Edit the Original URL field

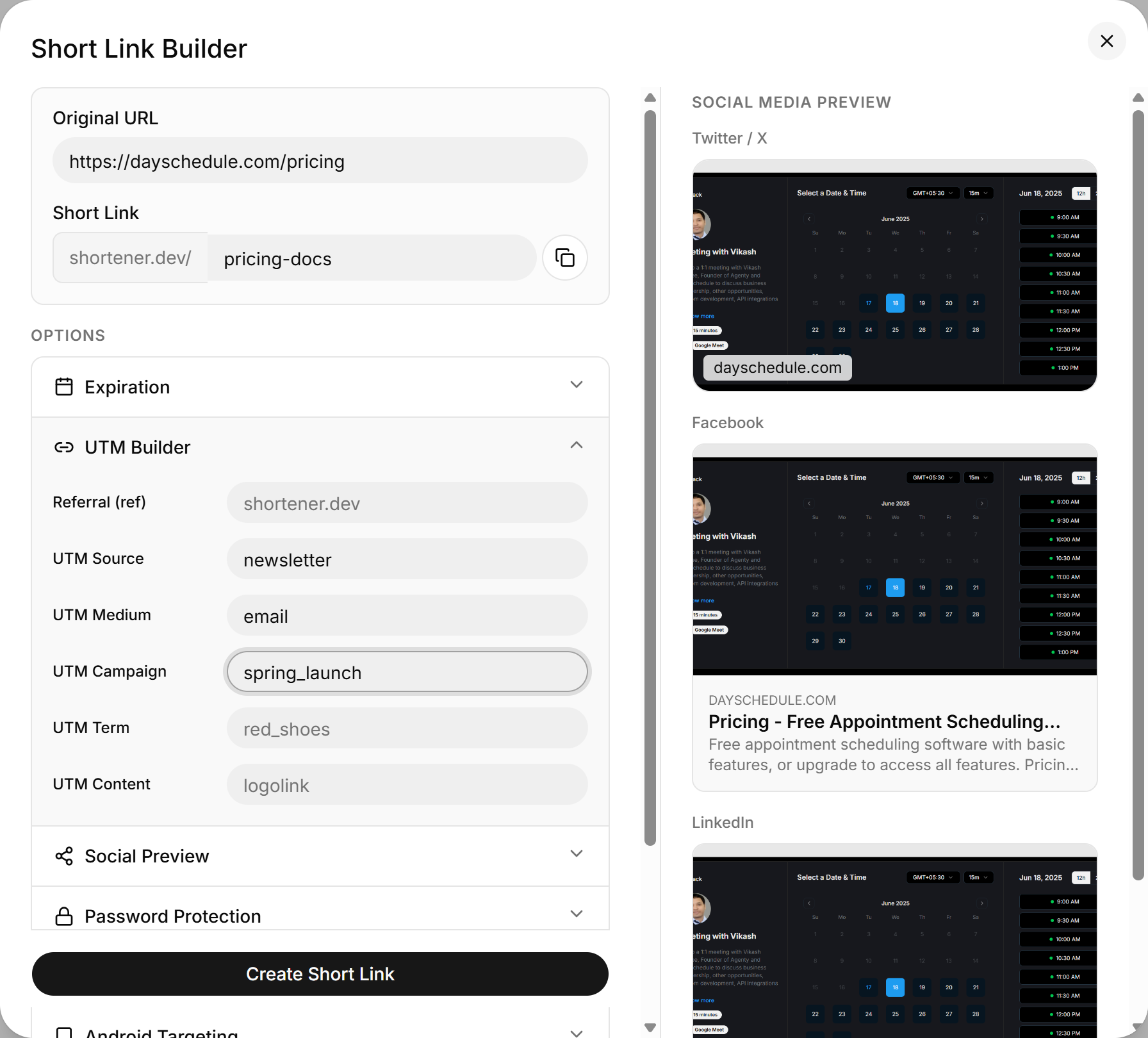pos(320,160)
